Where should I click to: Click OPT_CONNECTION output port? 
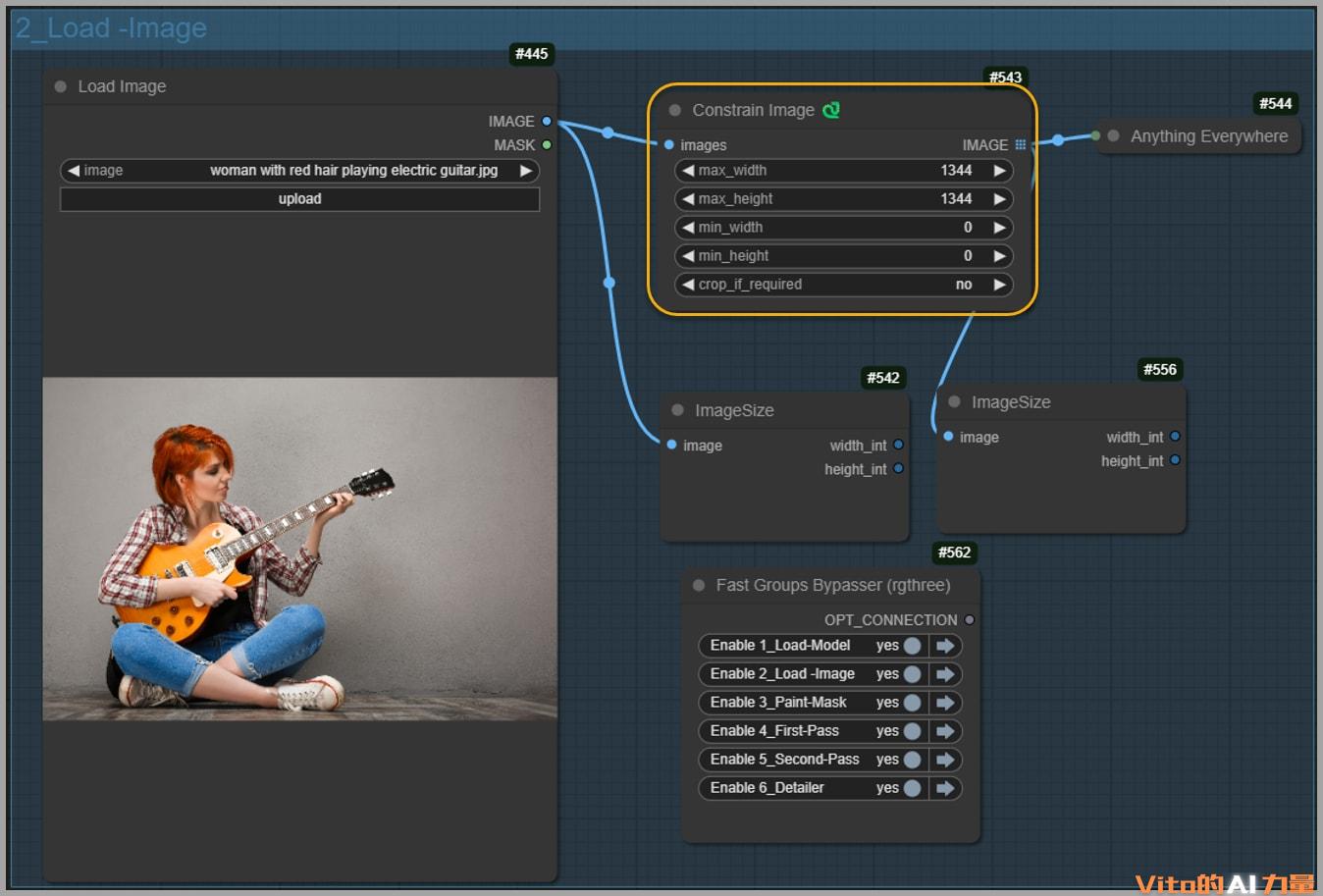(x=970, y=620)
